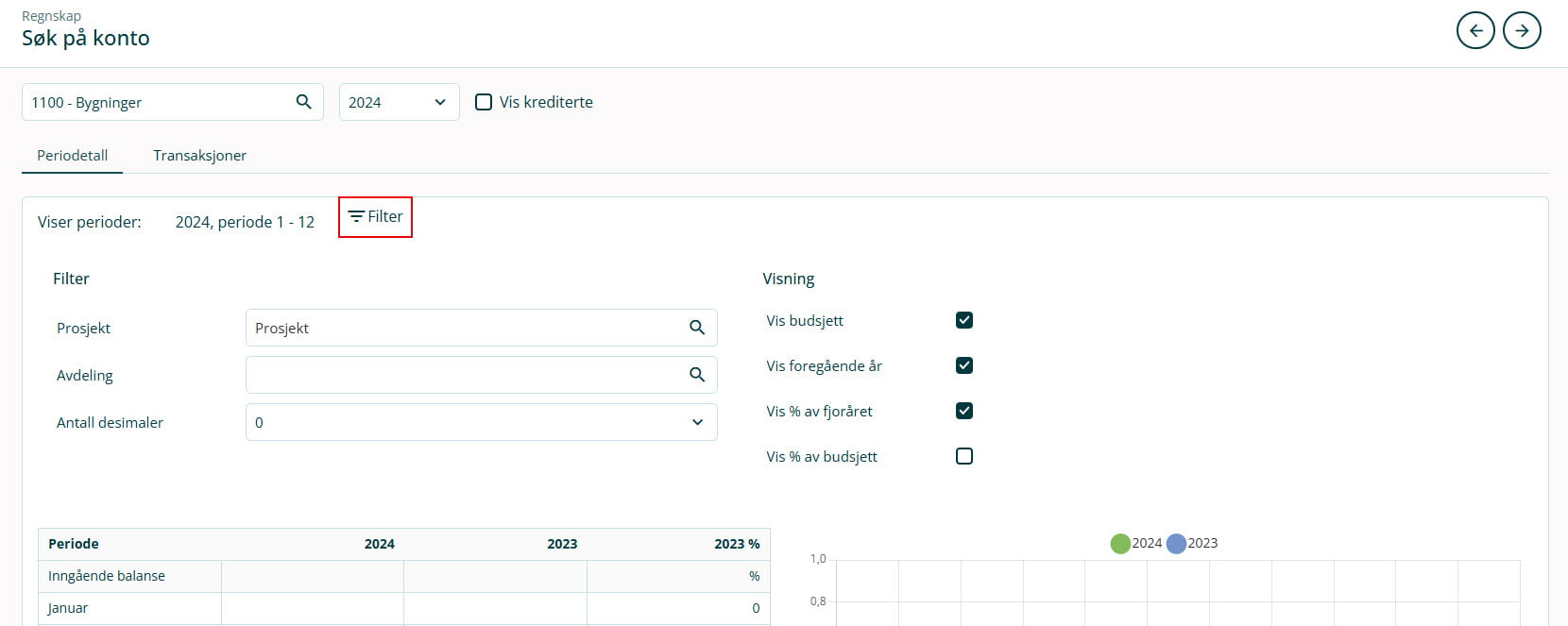This screenshot has height=626, width=1568.
Task: Switch to Transaksjoner tab
Action: pos(199,156)
